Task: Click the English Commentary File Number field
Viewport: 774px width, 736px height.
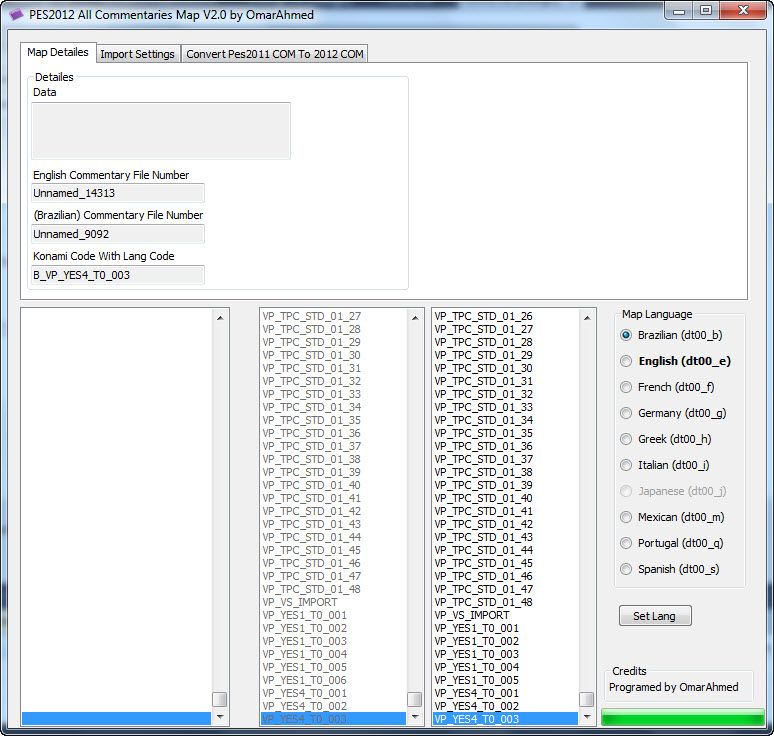Action: (118, 193)
